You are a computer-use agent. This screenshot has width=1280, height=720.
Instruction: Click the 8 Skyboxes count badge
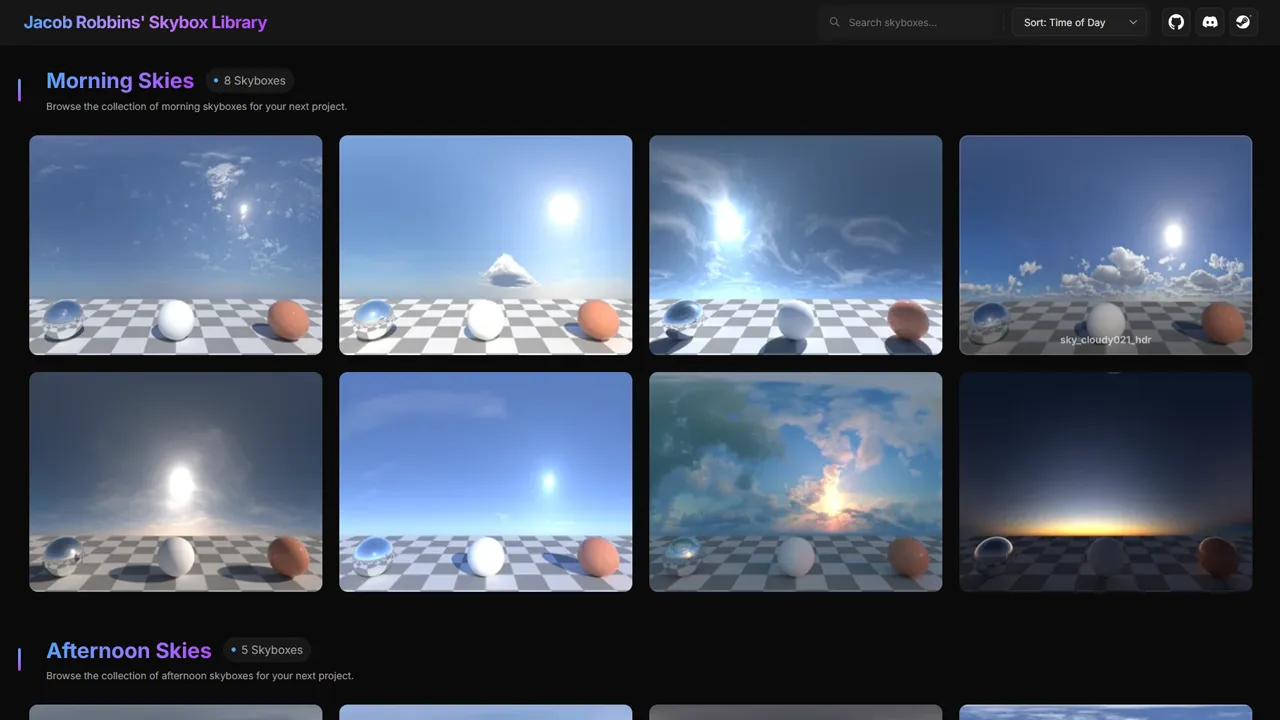pyautogui.click(x=249, y=81)
